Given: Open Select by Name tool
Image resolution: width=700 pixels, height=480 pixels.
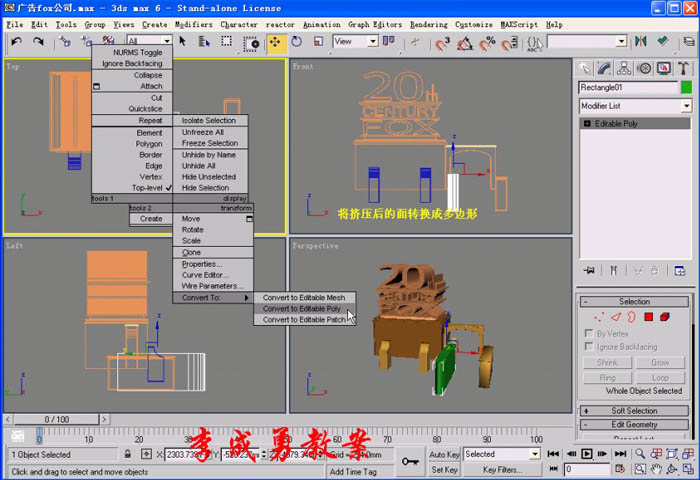Looking at the screenshot, I should [204, 42].
